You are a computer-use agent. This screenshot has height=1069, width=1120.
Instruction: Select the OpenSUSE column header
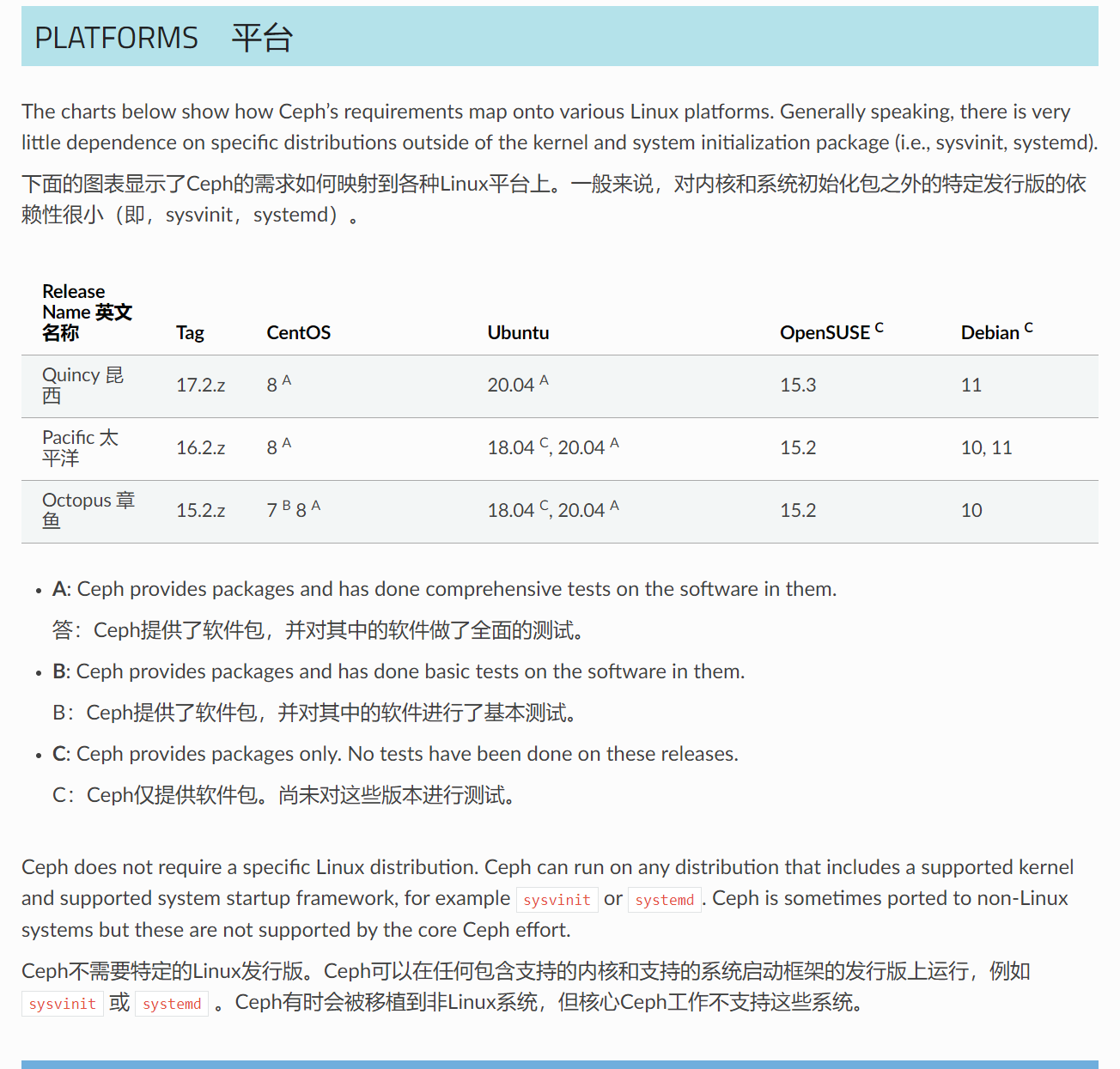[831, 331]
